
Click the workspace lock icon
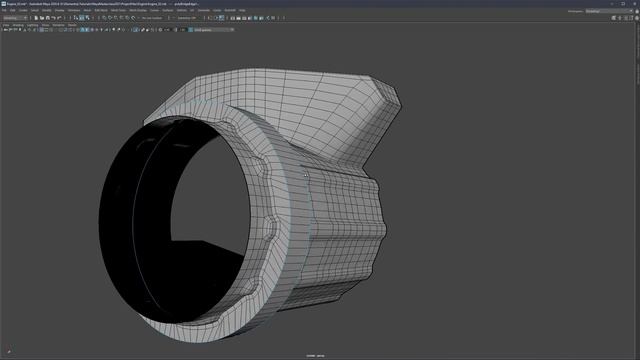[637, 11]
